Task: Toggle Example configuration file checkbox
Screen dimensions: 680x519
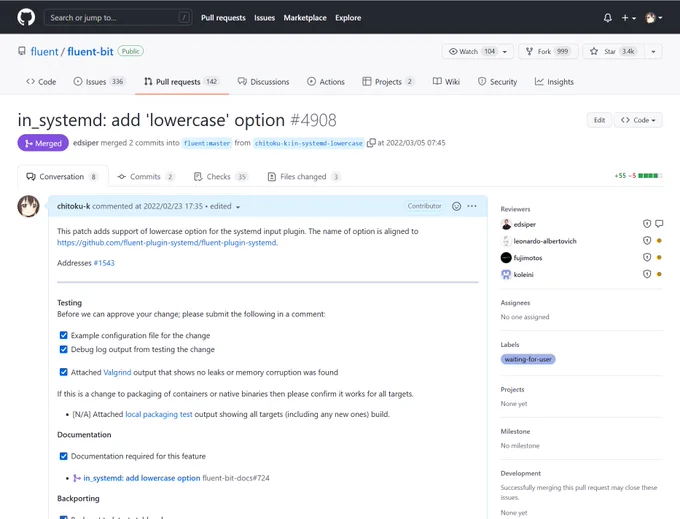Action: [x=64, y=335]
